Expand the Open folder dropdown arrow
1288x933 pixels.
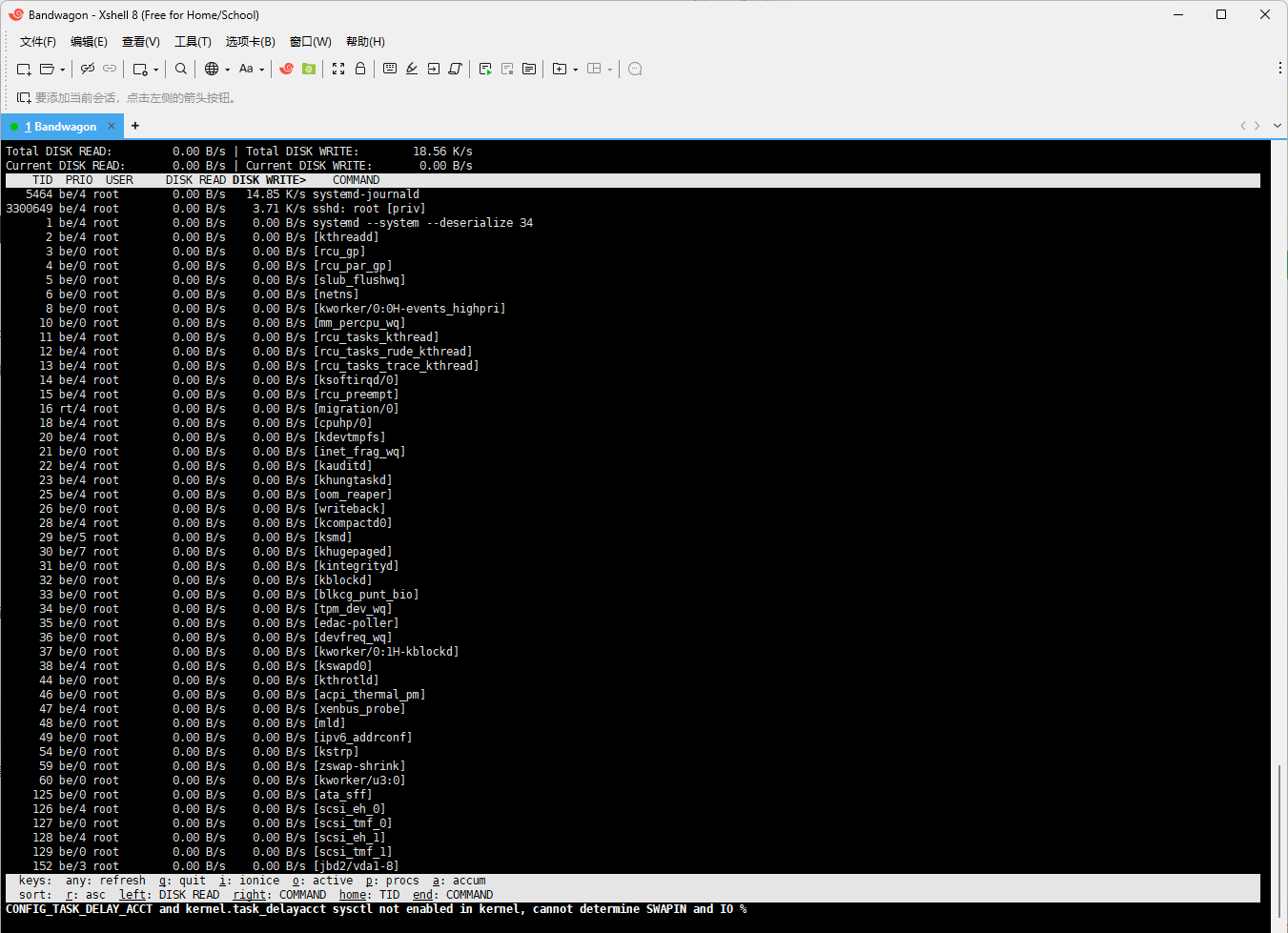click(63, 70)
